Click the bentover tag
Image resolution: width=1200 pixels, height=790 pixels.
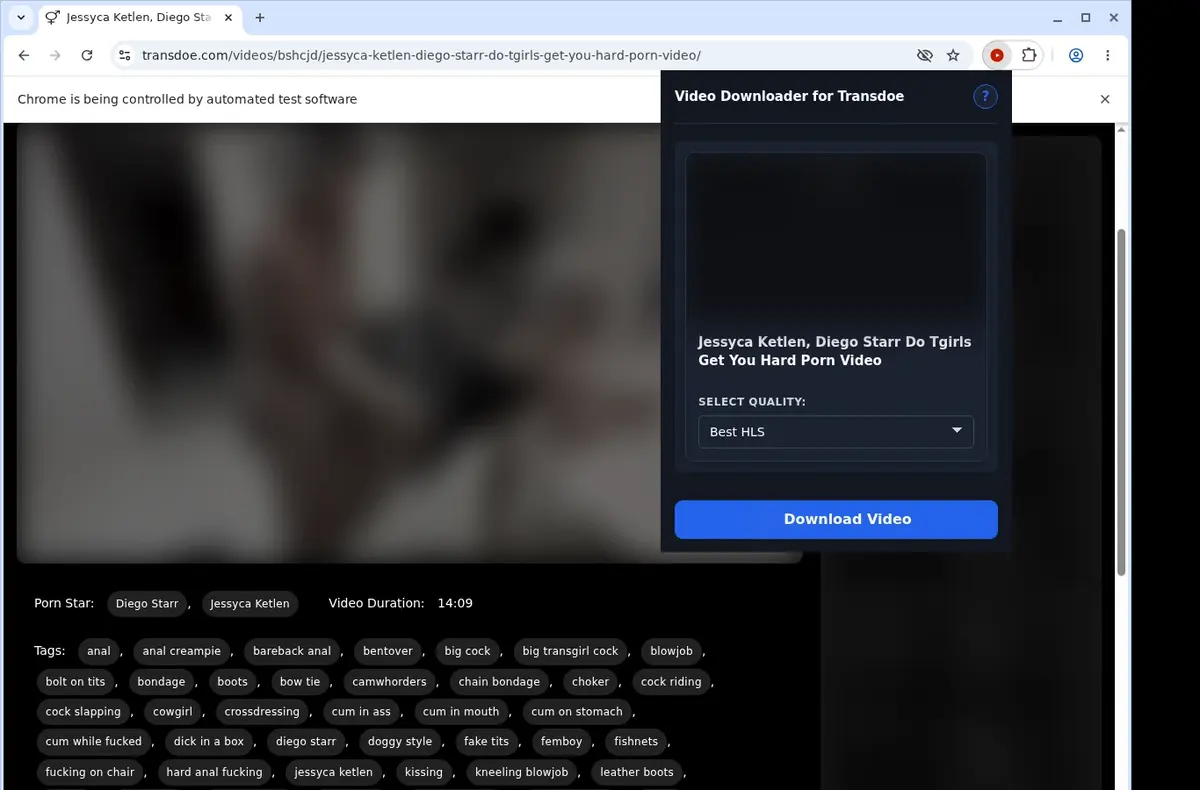(388, 651)
